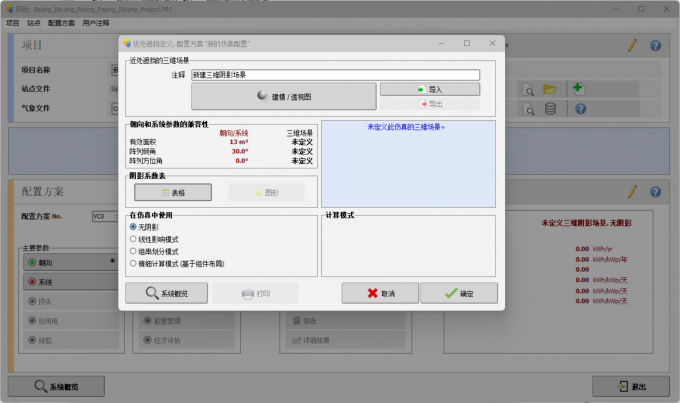Click the 未定义此仿真的三维场景 message text
This screenshot has height=403, width=680.
pos(406,127)
